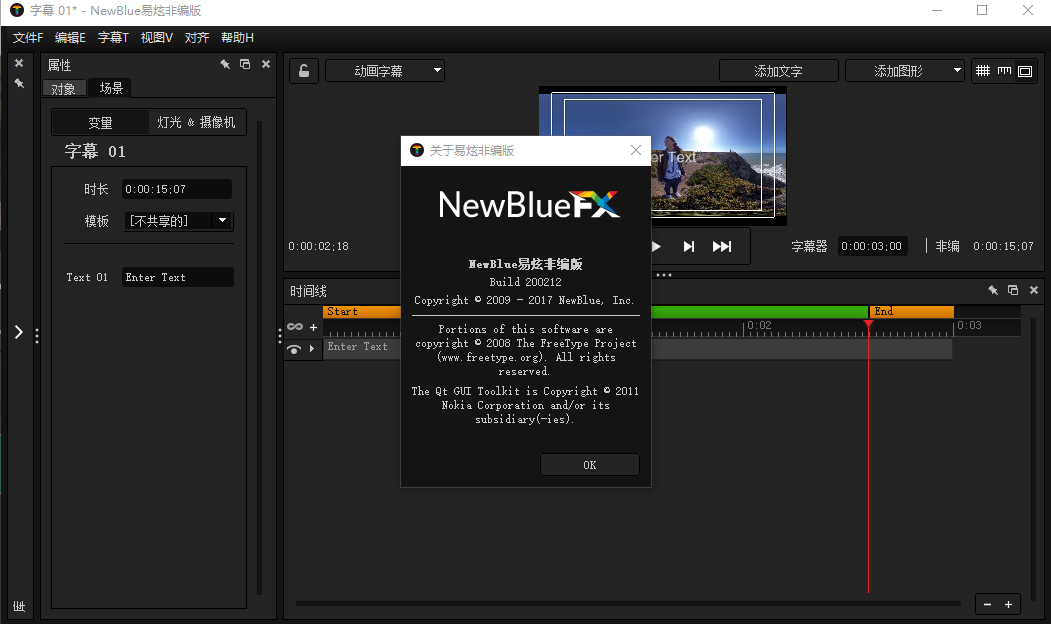Image resolution: width=1051 pixels, height=624 pixels.
Task: Click the 属性 panel vertical scrollbar
Action: click(259, 358)
